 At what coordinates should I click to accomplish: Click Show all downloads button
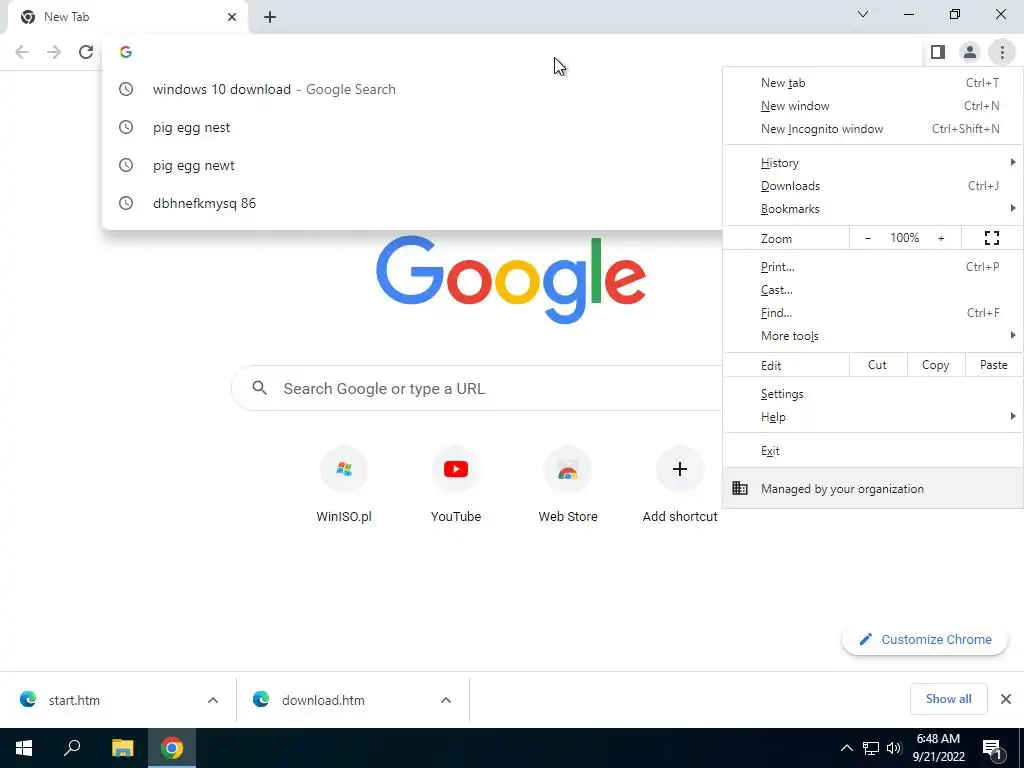point(948,699)
